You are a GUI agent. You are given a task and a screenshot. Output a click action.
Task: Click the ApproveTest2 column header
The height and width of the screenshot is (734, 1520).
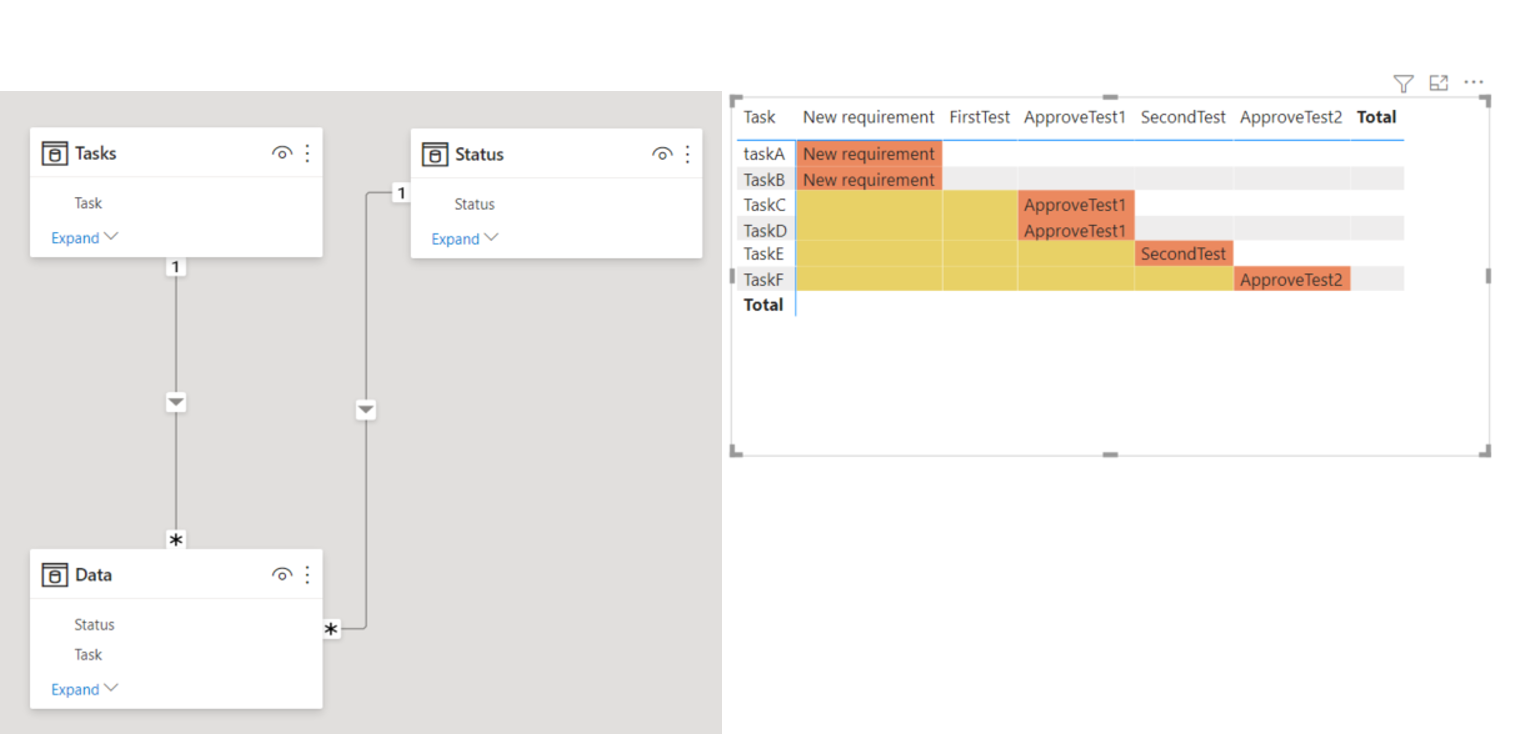[x=1291, y=117]
